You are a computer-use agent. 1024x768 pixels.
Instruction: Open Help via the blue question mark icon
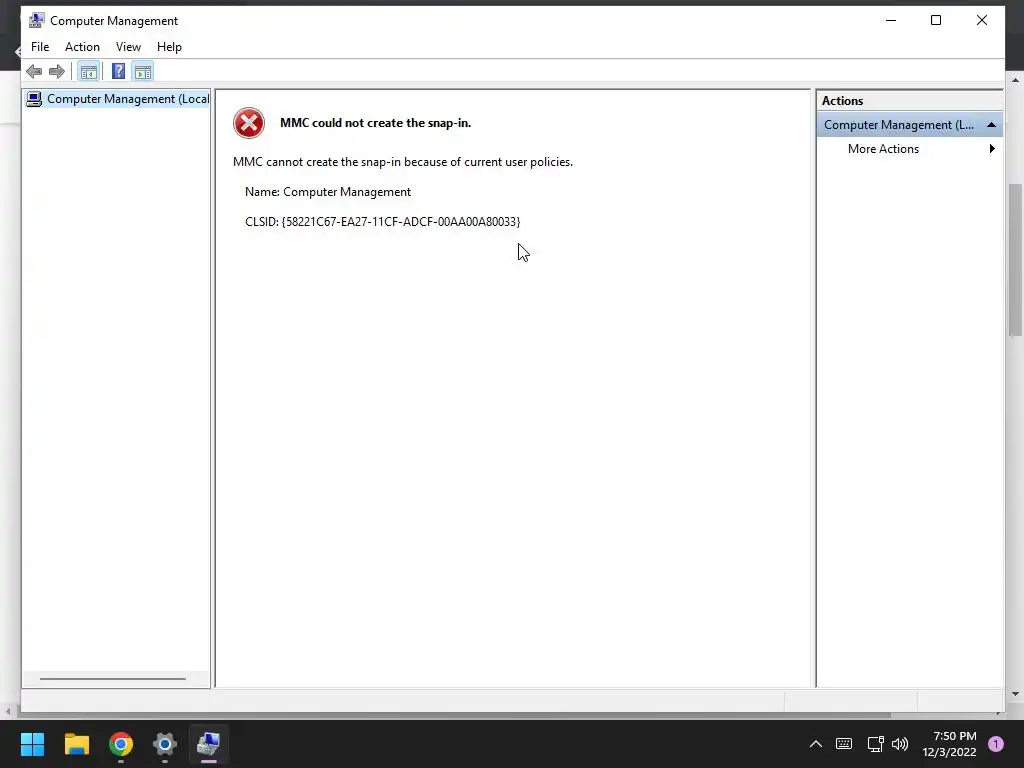tap(118, 71)
